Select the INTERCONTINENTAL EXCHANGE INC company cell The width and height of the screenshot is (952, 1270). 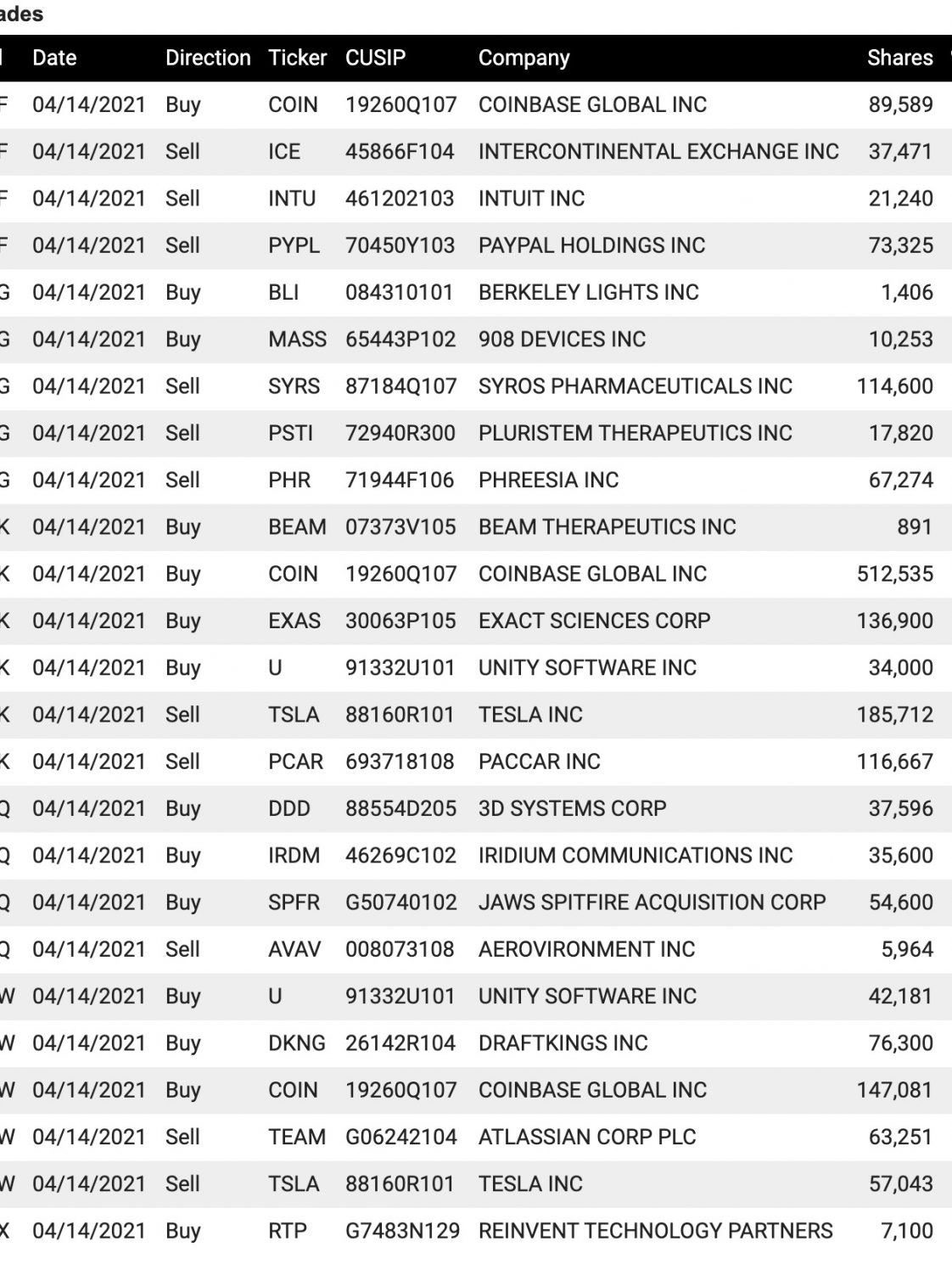[658, 151]
